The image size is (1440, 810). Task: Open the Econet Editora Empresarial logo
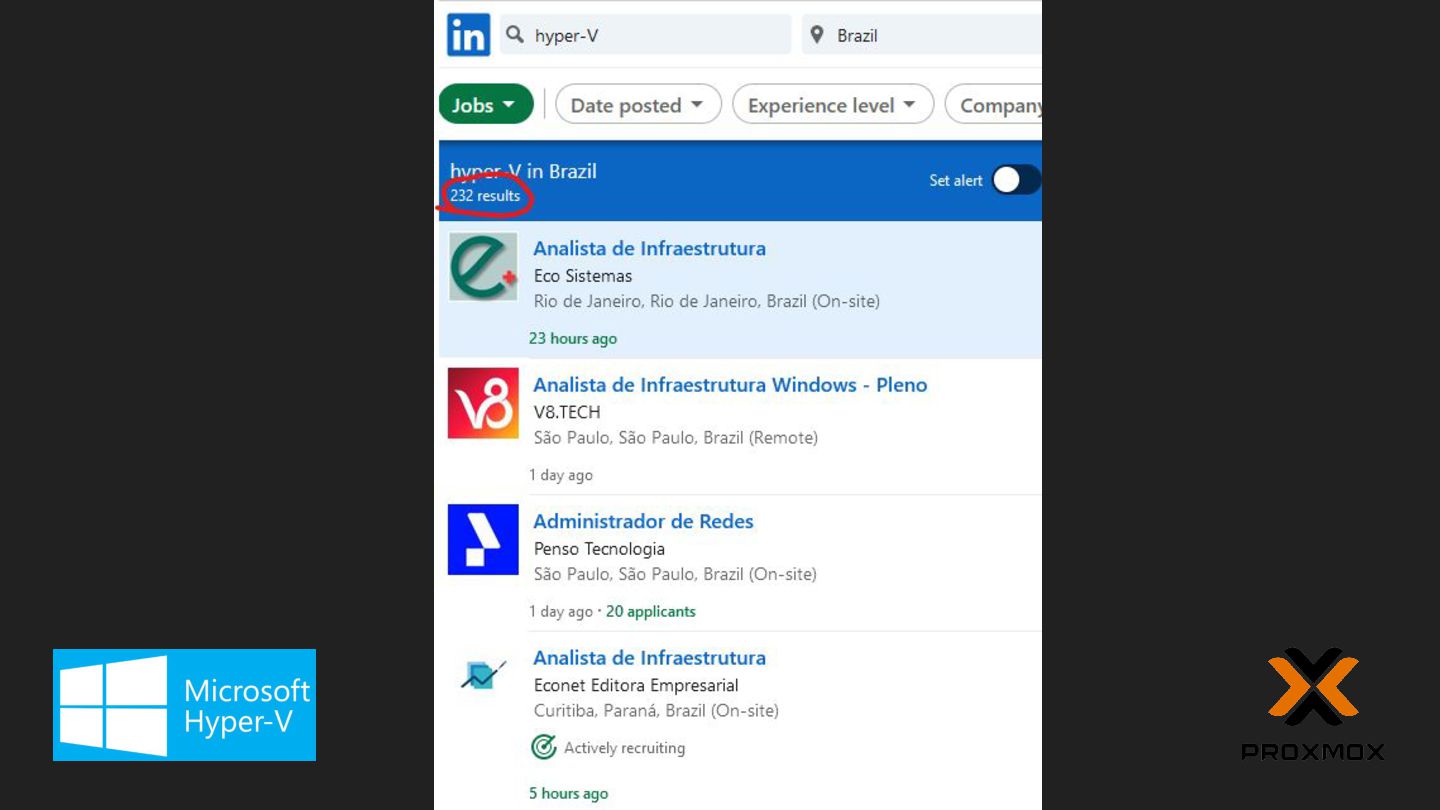pyautogui.click(x=483, y=676)
